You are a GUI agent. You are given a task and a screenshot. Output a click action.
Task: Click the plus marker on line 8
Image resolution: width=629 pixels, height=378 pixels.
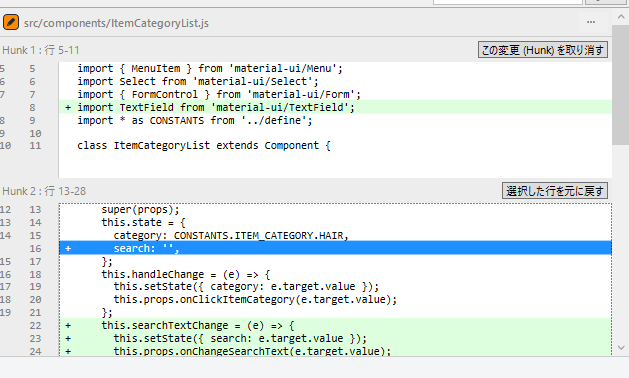pyautogui.click(x=68, y=108)
